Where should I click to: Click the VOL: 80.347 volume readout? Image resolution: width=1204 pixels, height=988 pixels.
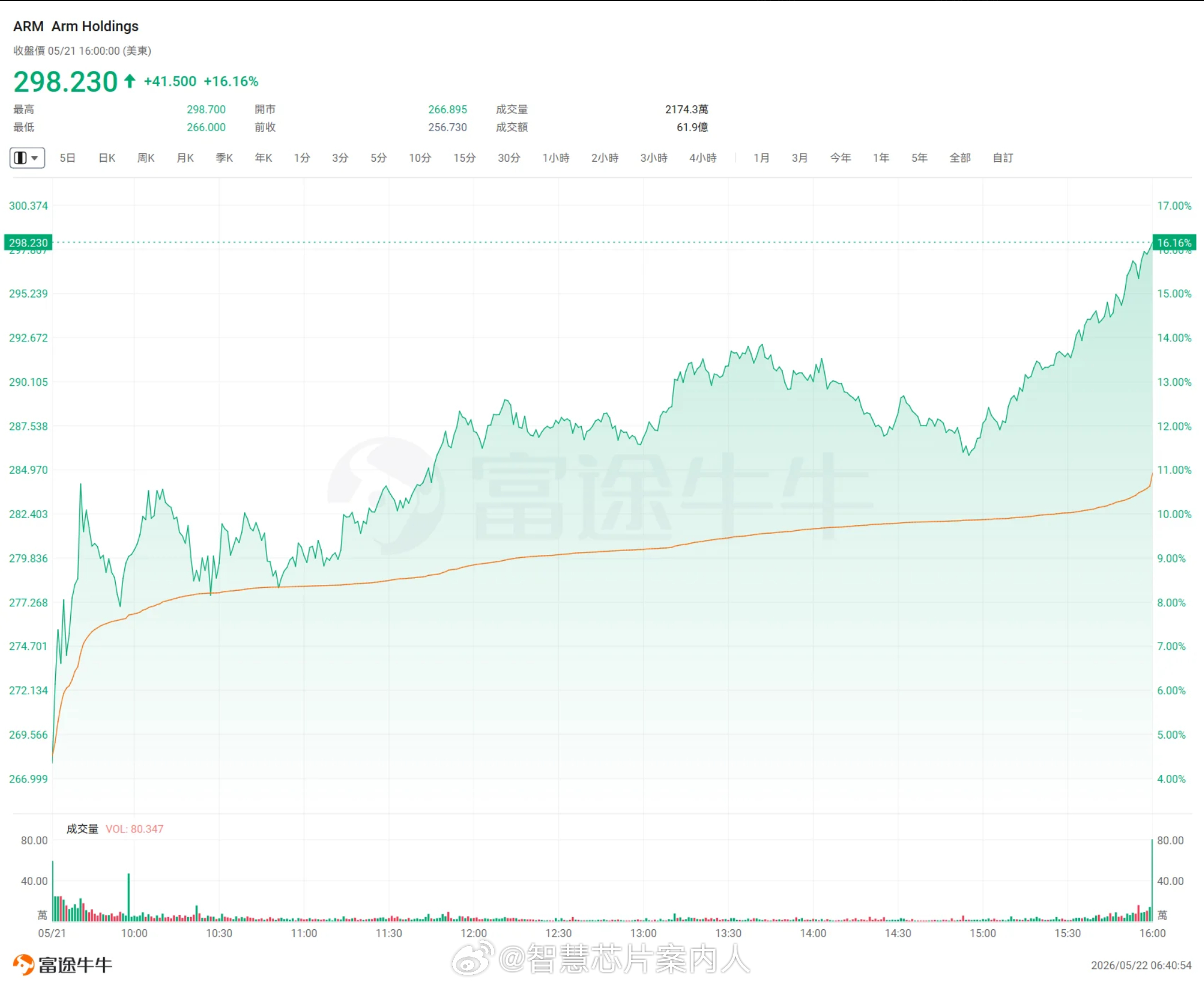(135, 829)
